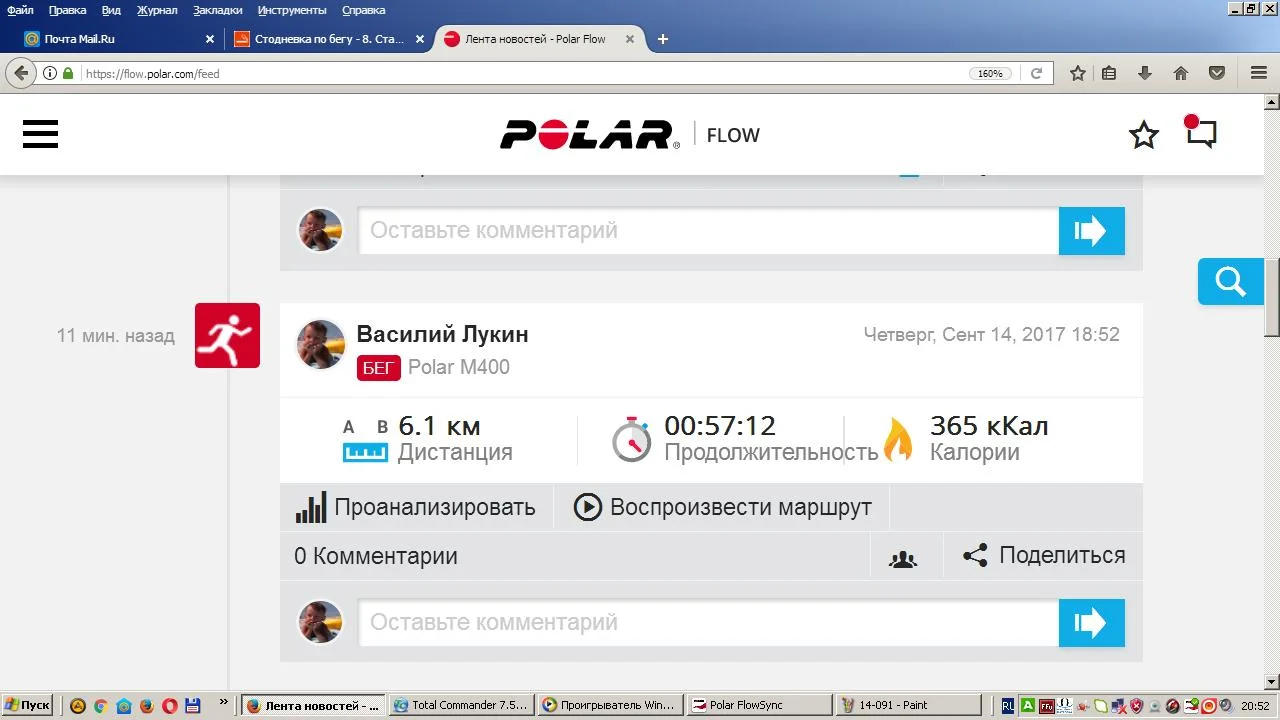Reload the page with refresh icon
The image size is (1280, 720).
coord(1037,73)
